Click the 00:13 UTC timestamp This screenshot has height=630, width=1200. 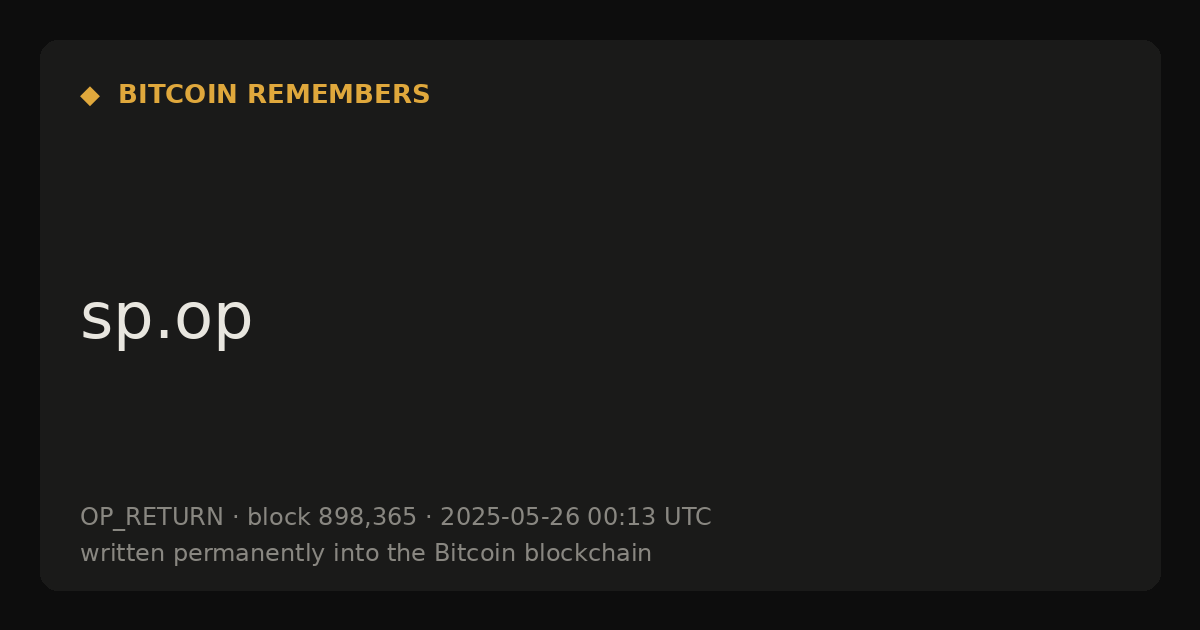[649, 518]
